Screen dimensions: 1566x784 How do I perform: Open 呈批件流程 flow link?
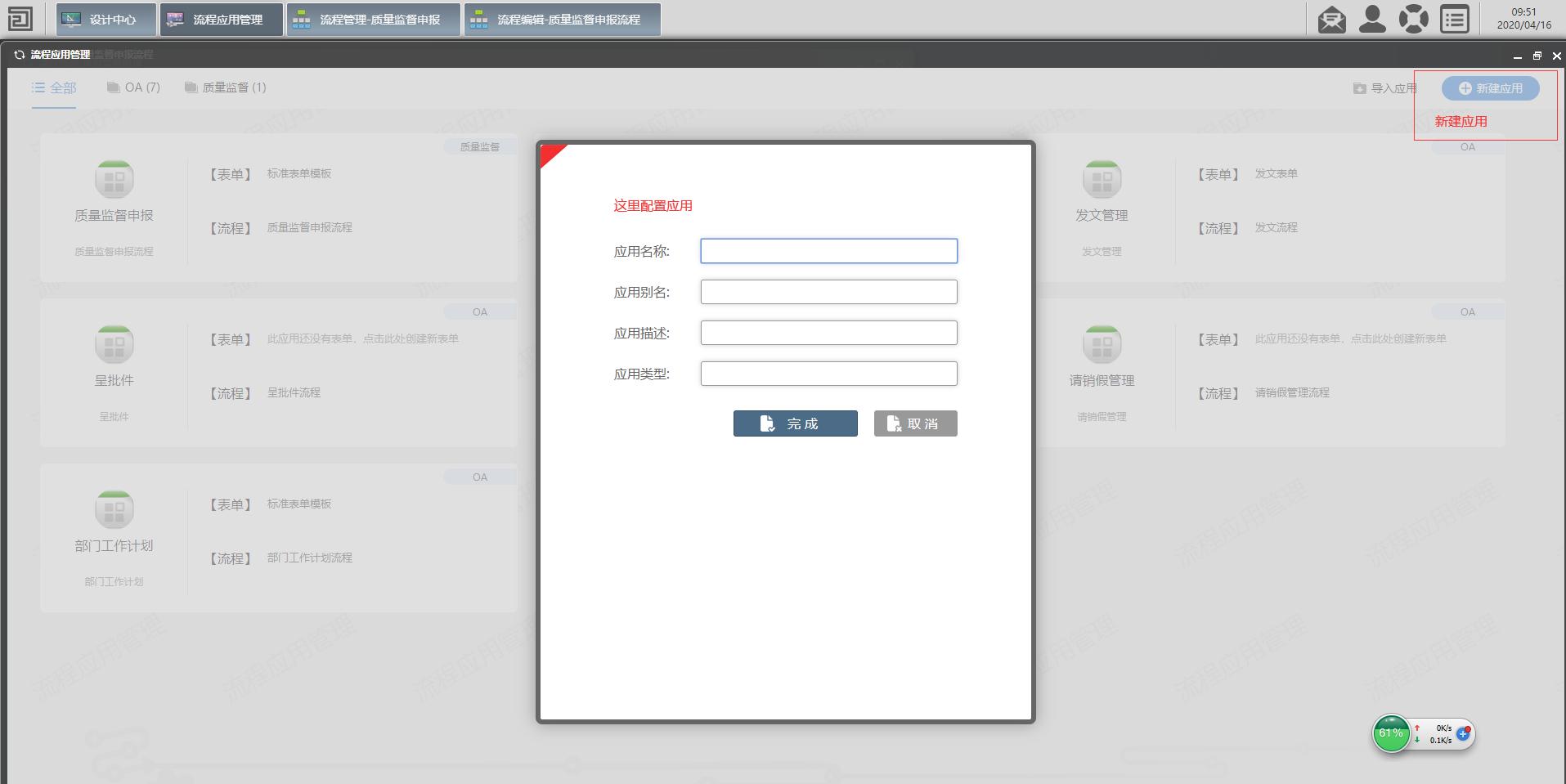tap(294, 392)
